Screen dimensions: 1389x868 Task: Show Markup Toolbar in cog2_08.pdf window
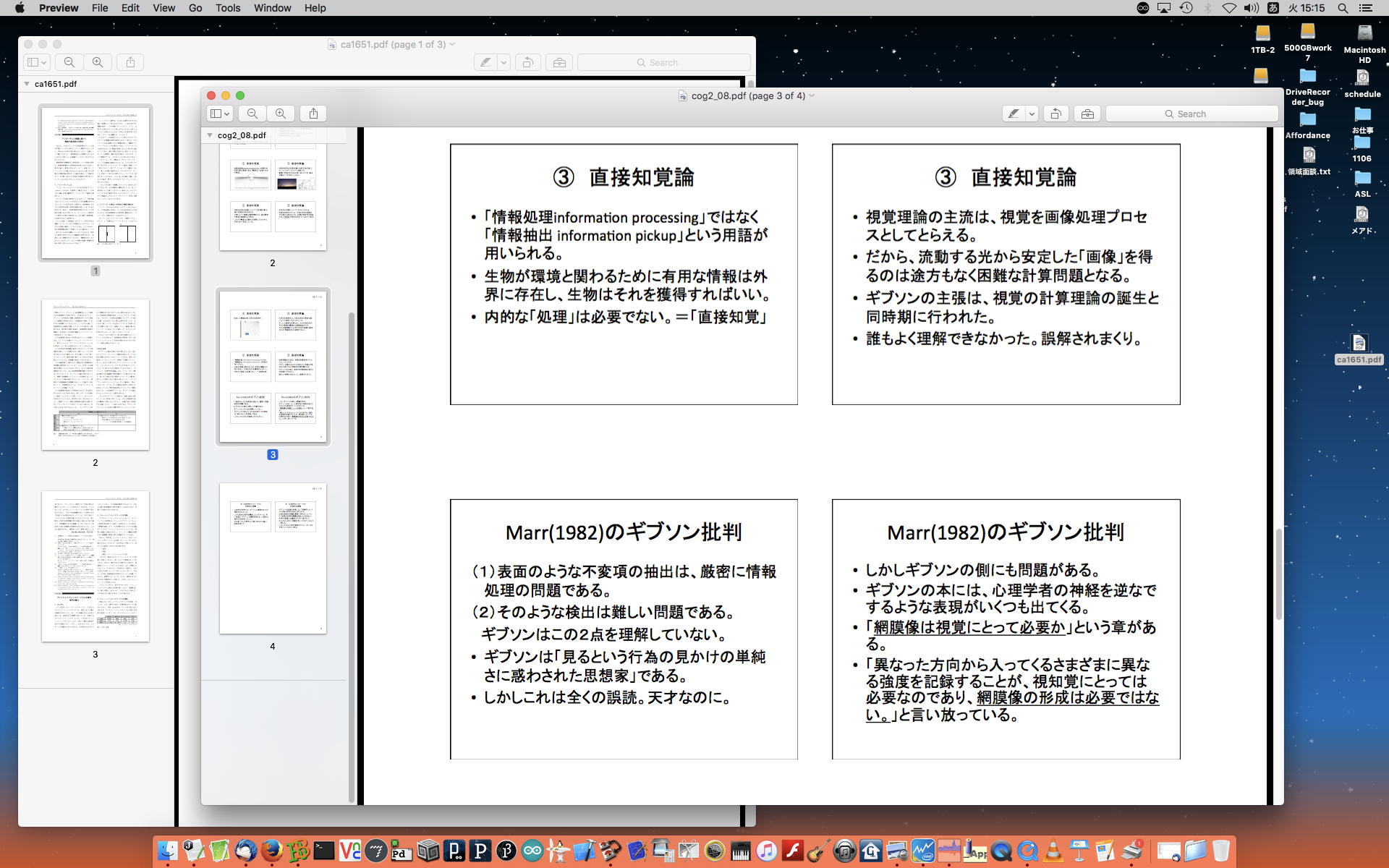pos(1087,114)
